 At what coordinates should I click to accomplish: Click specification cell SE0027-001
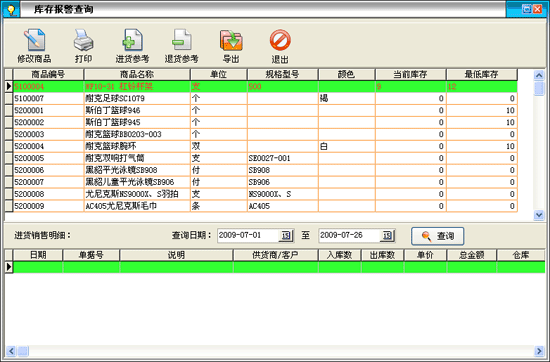point(283,158)
